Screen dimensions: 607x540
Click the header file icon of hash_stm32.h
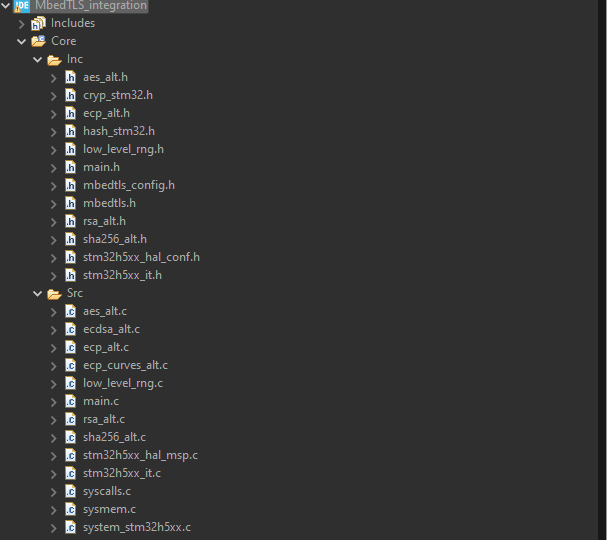tap(70, 131)
